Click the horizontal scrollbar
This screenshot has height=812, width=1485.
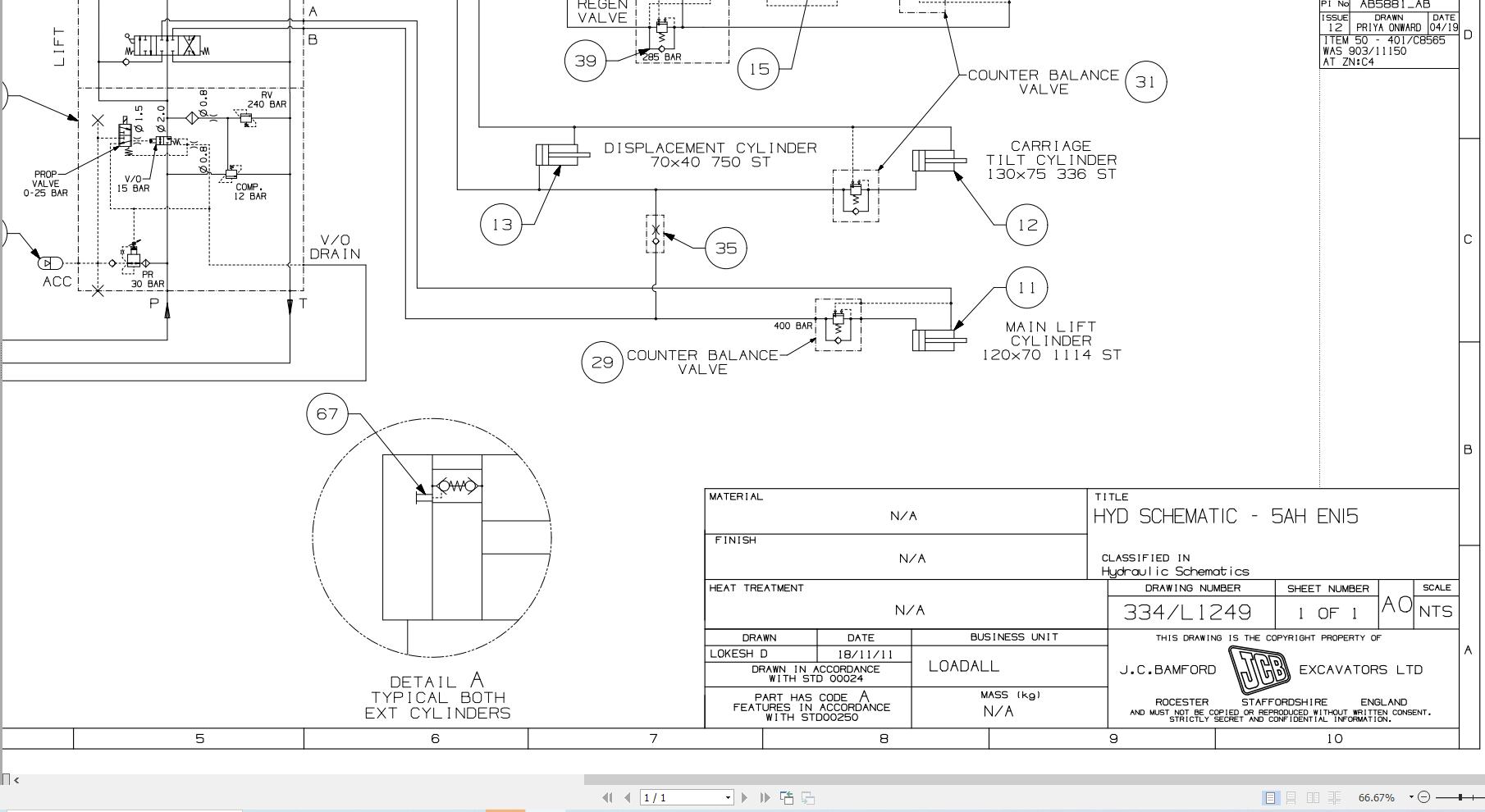click(1034, 779)
